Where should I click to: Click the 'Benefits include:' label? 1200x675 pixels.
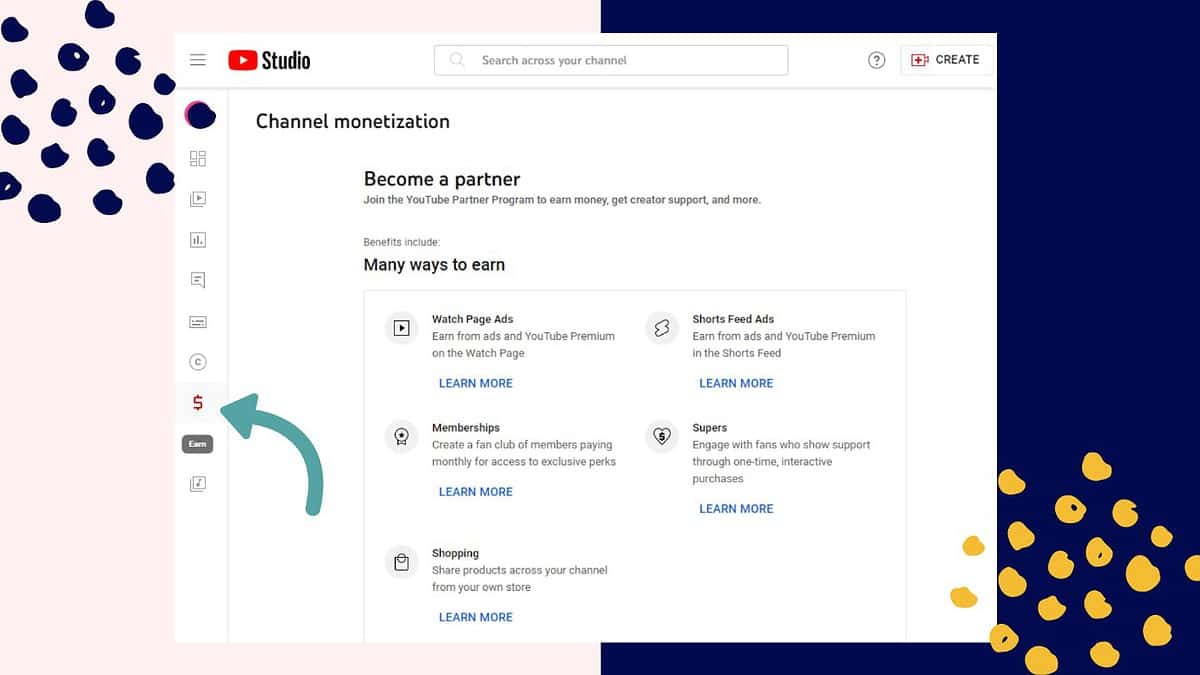point(402,242)
